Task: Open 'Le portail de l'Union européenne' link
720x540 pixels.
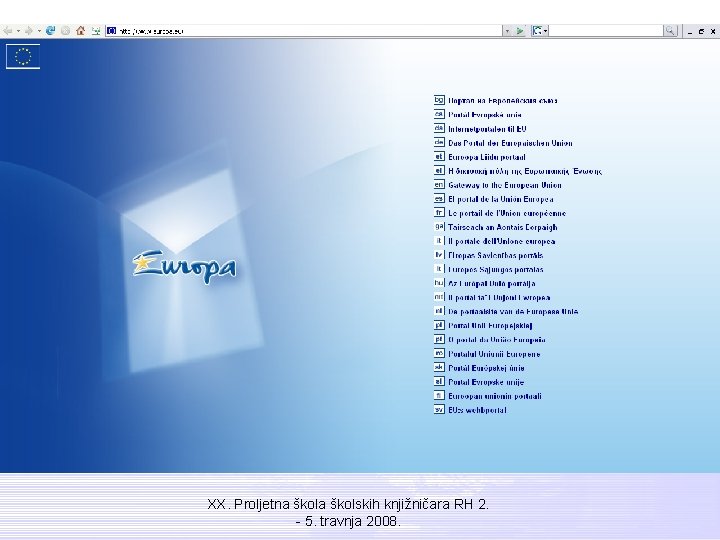Action: tap(507, 213)
